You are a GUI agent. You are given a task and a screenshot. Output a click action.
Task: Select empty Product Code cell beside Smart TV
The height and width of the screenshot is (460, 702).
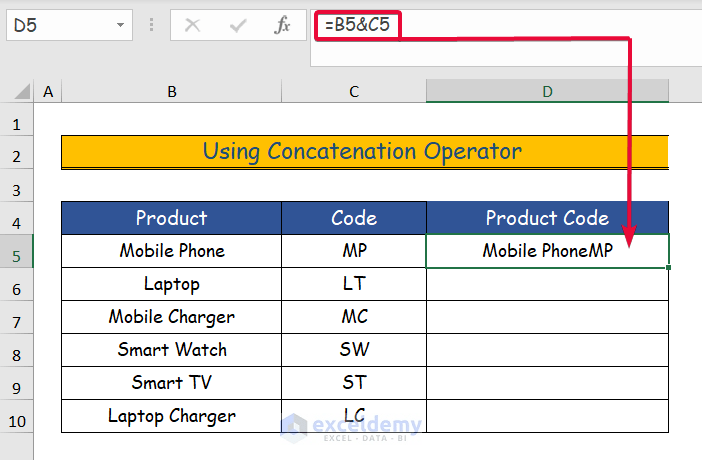point(547,383)
